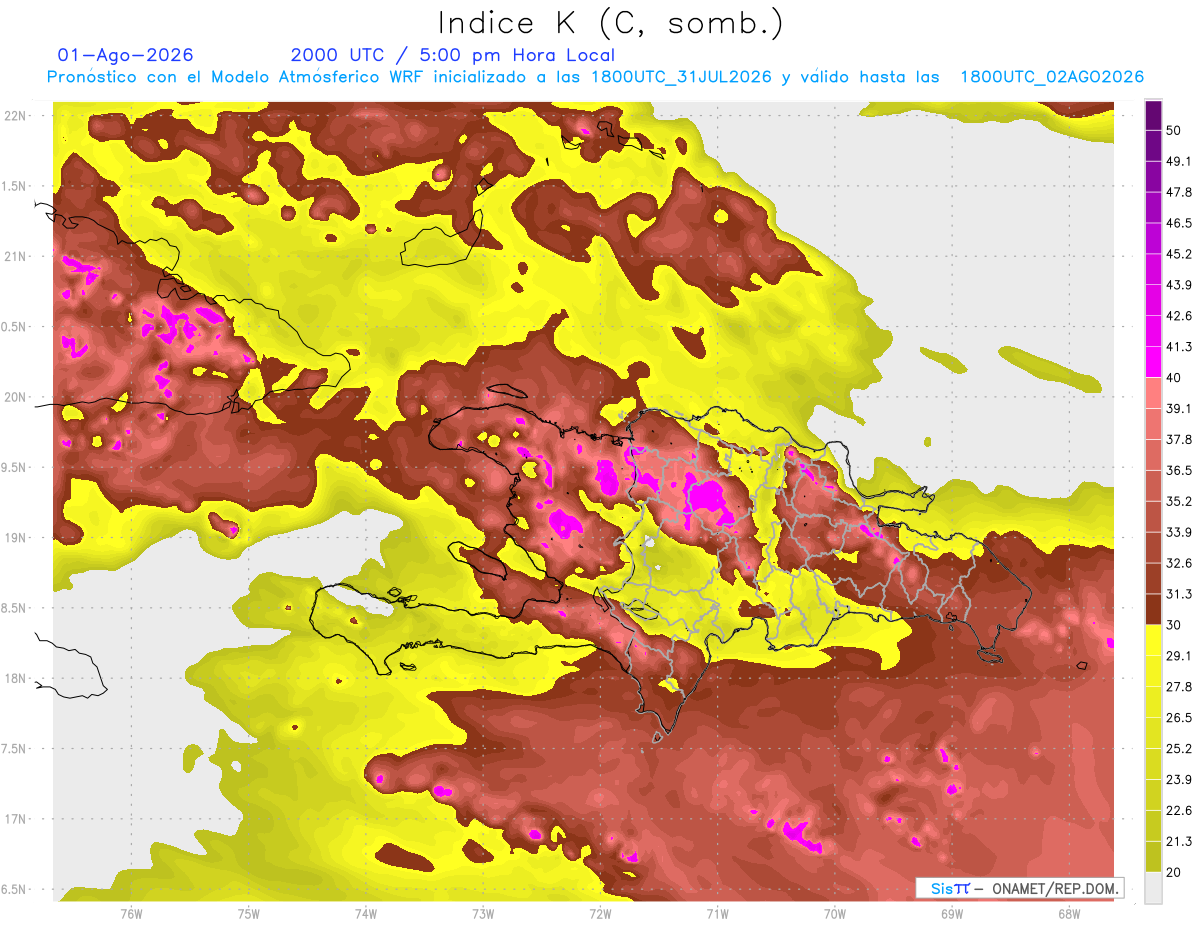The width and height of the screenshot is (1200, 927).
Task: Click the large magenta blob near central Hispaniola
Action: tap(708, 498)
